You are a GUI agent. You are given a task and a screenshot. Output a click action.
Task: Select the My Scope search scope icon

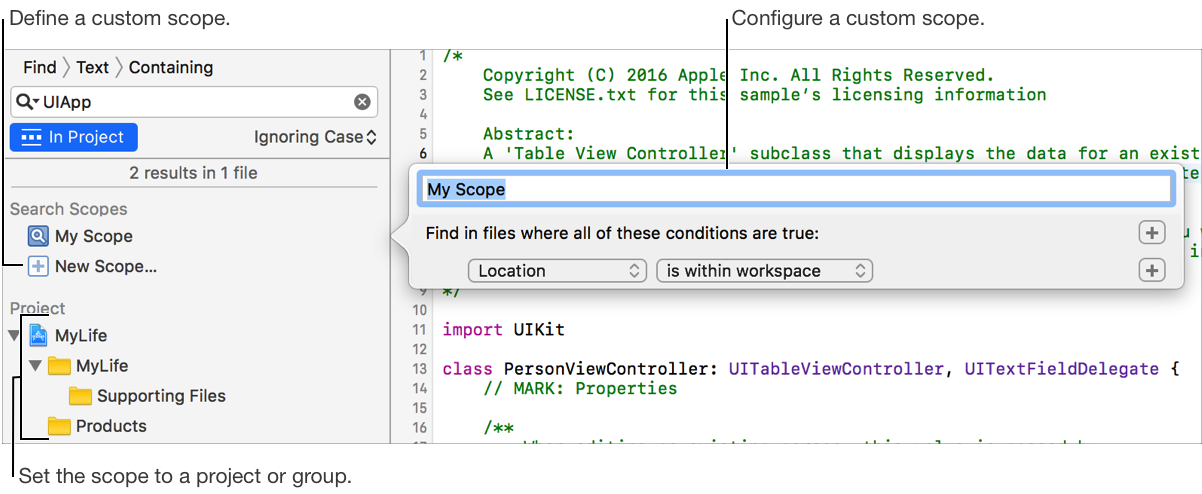(38, 237)
